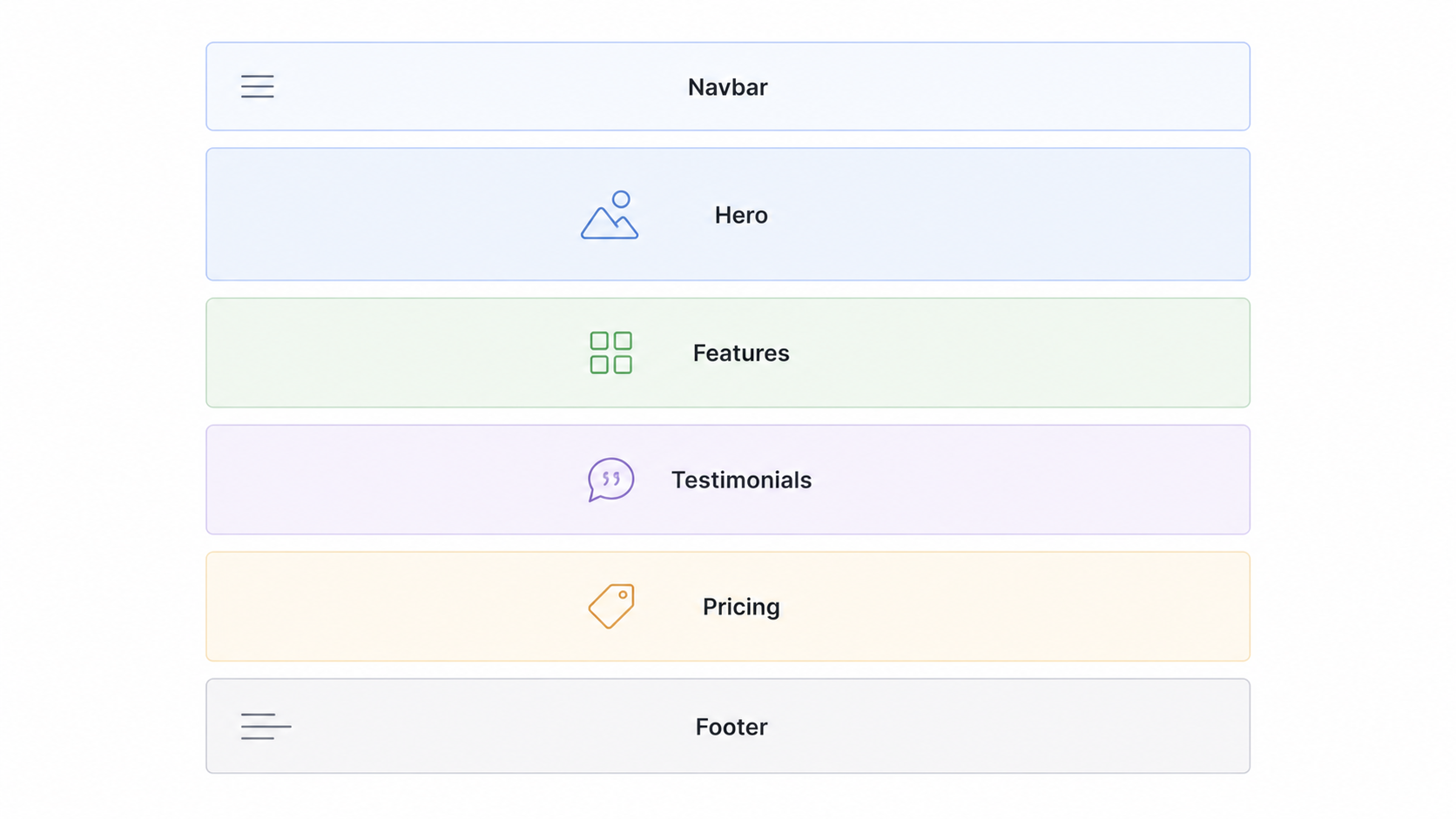Select the Footer label text
Viewport: 1456px width, 819px height.
[x=731, y=727]
